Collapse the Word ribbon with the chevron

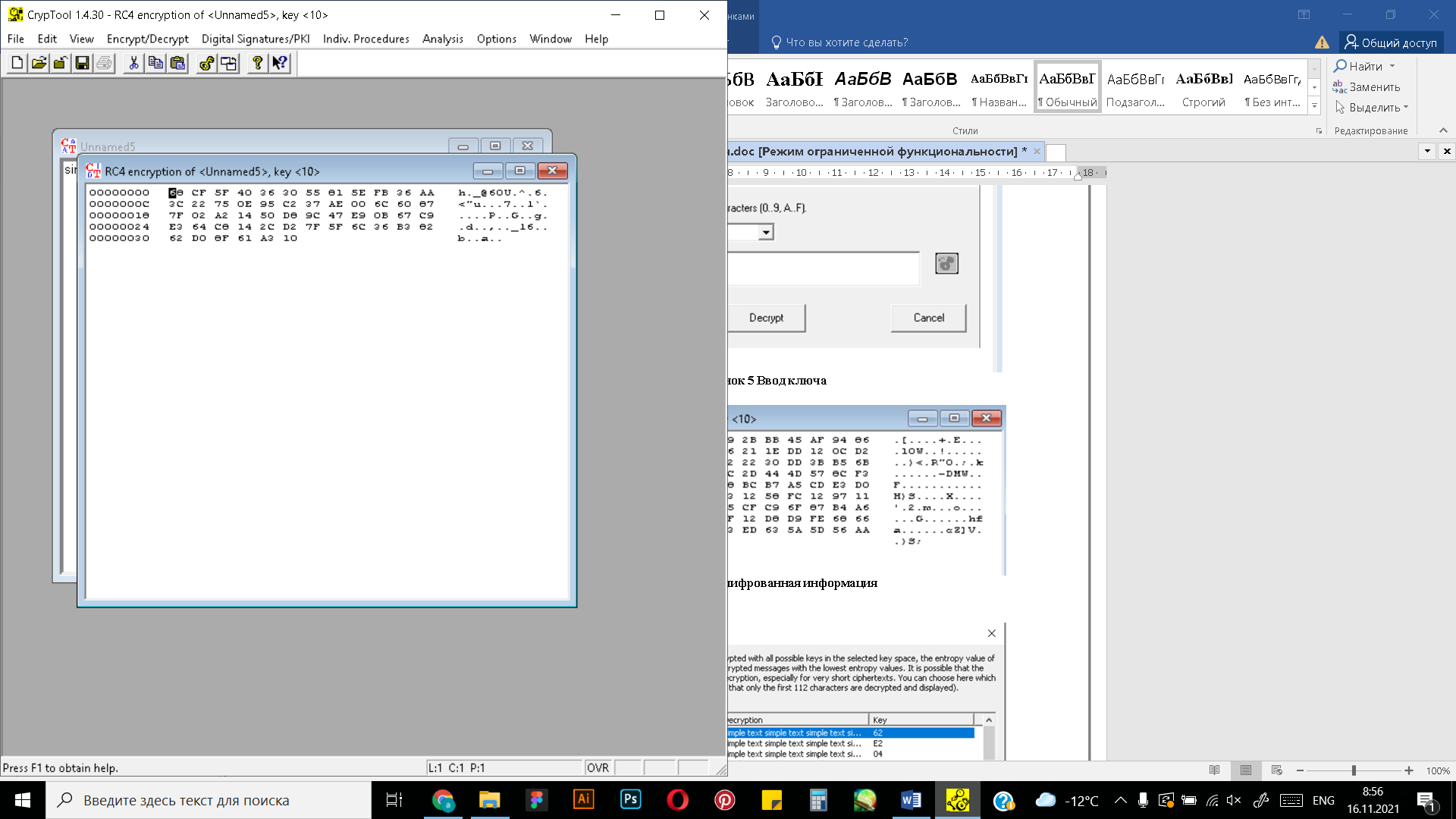click(1443, 130)
